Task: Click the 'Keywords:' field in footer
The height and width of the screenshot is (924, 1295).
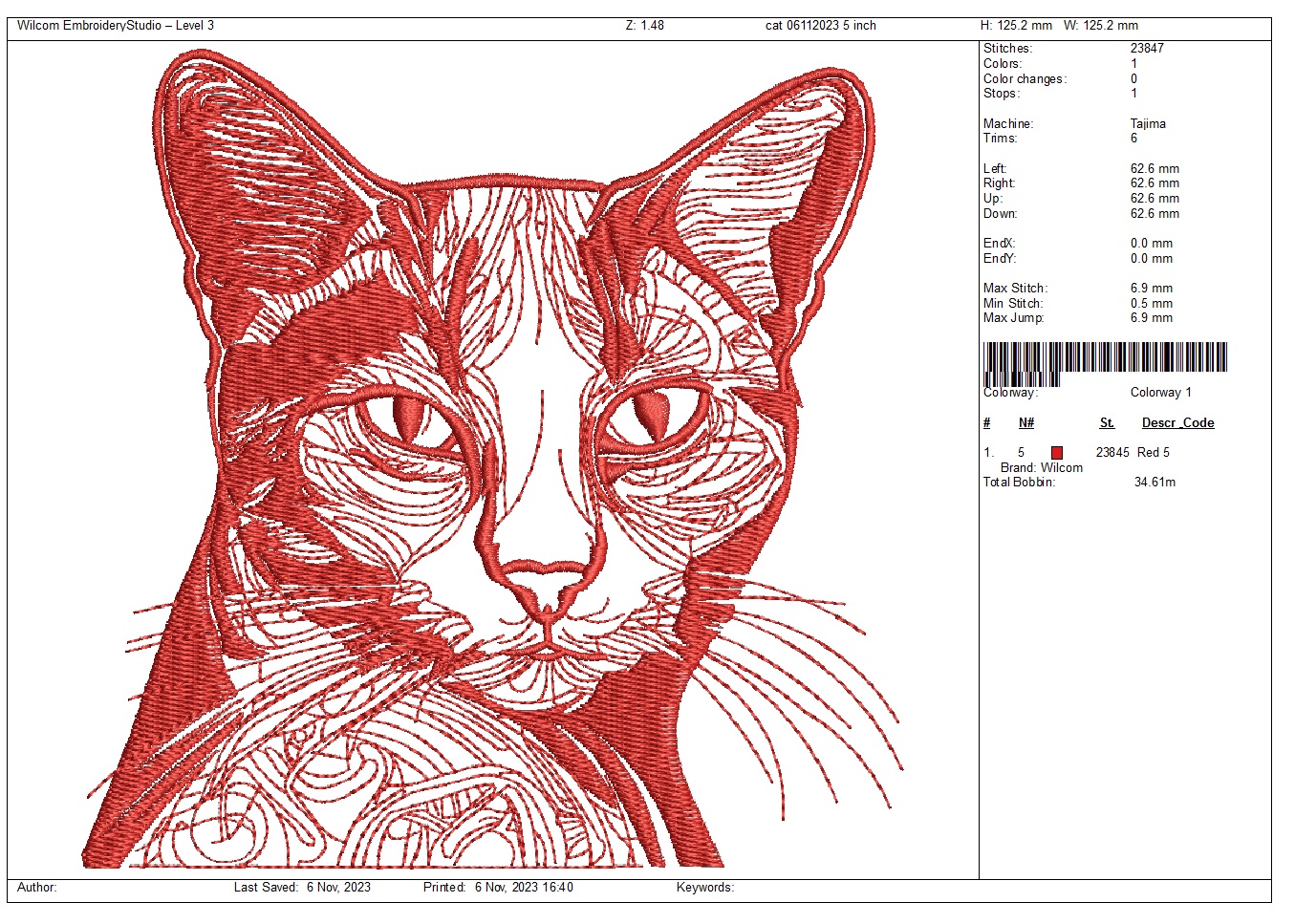Action: [x=704, y=888]
